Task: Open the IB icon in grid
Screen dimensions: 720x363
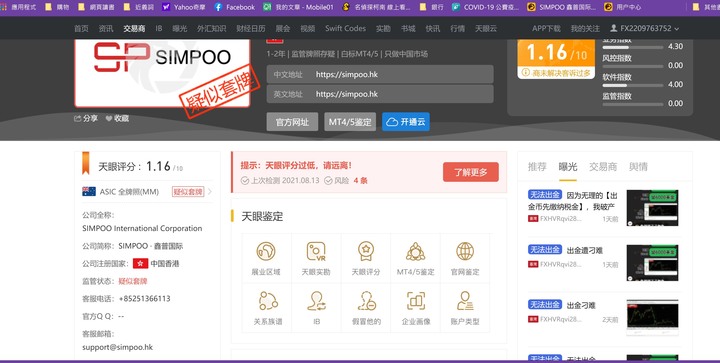Action: click(316, 301)
